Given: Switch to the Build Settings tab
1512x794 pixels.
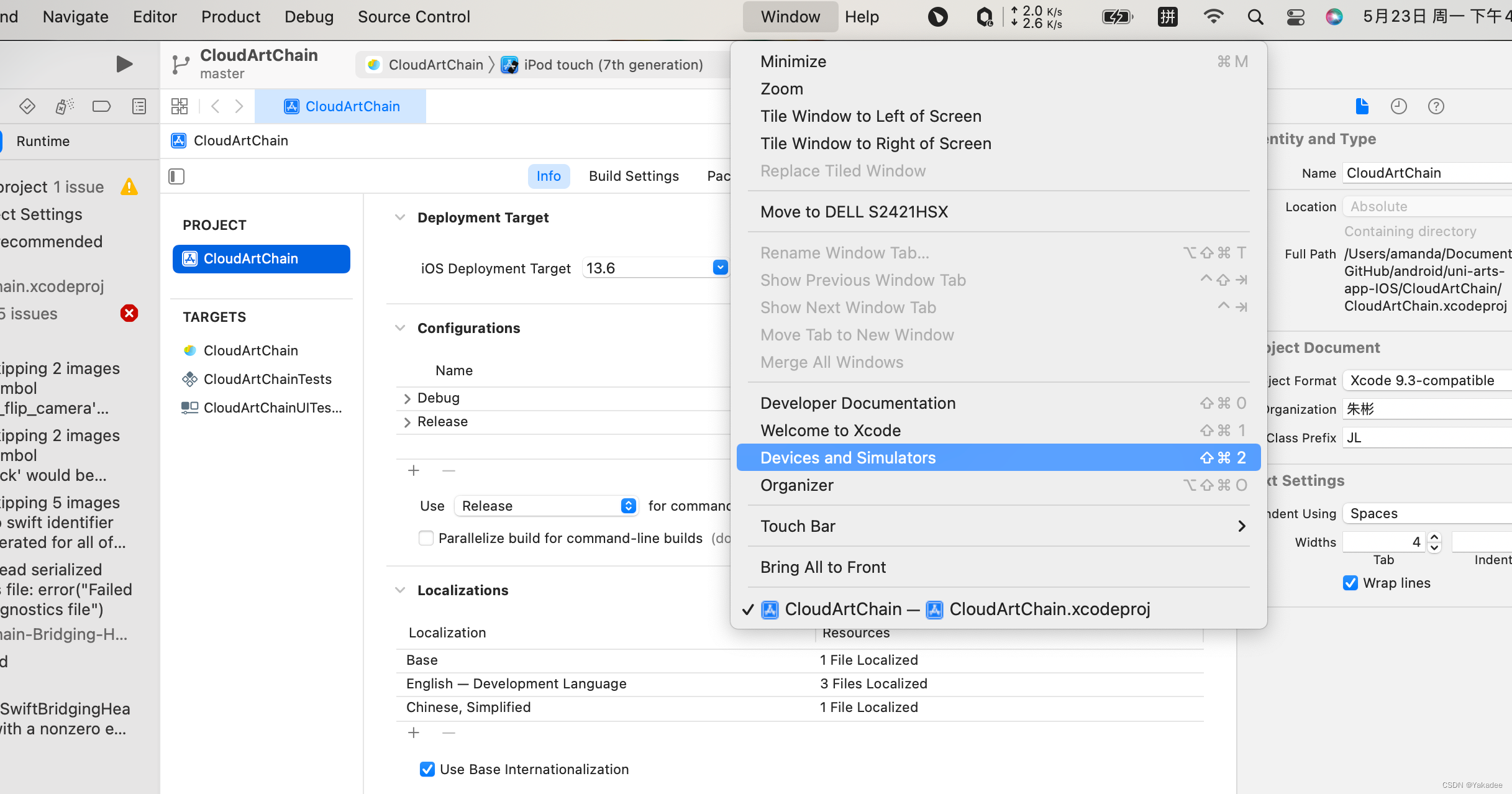Looking at the screenshot, I should tap(634, 176).
